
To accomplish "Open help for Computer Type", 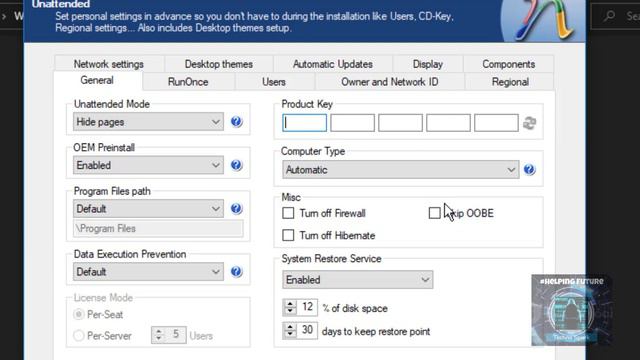I will point(529,169).
